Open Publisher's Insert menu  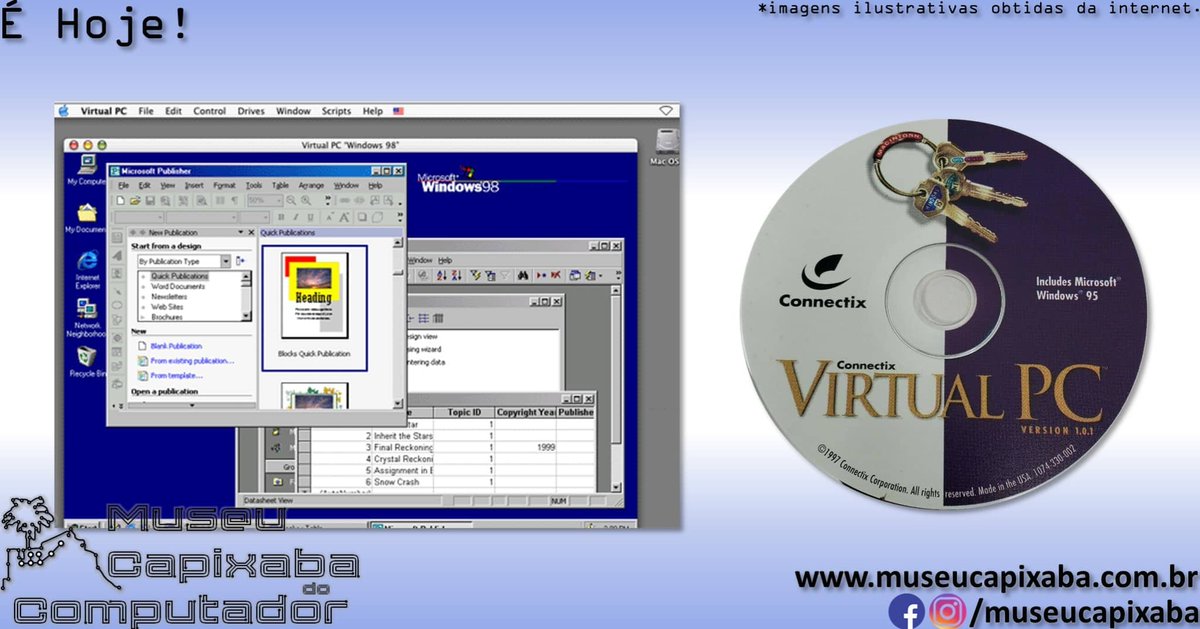(194, 185)
